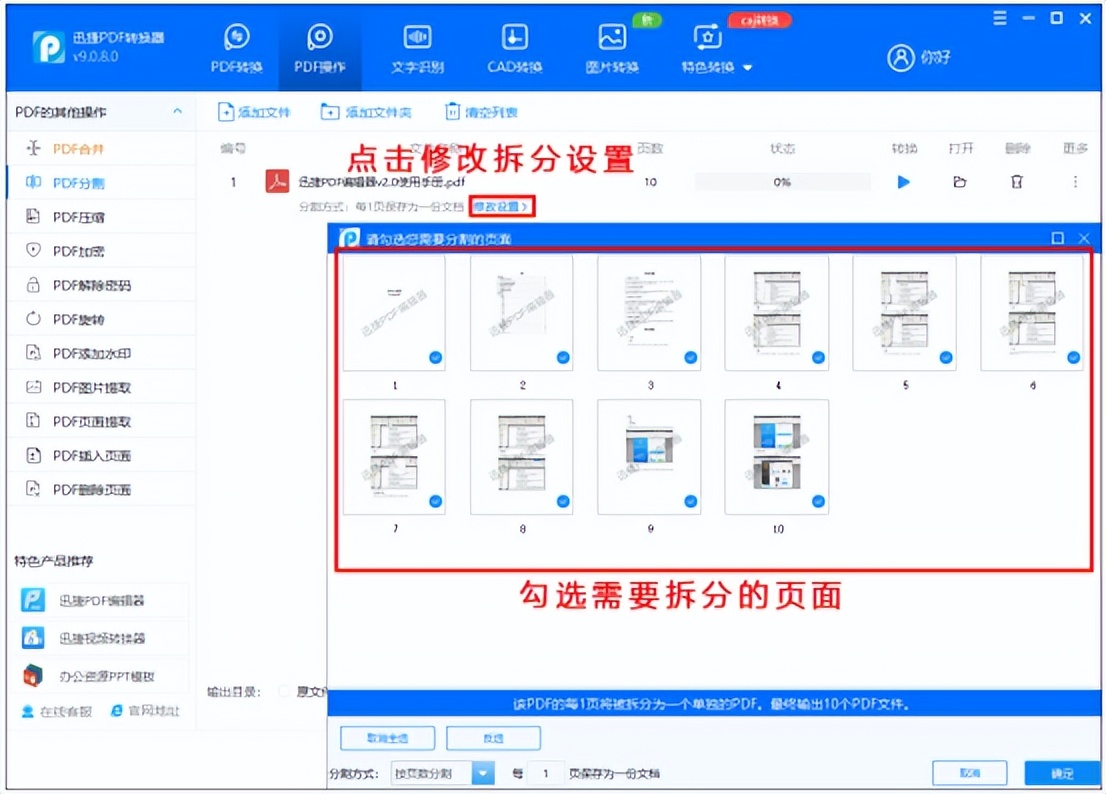This screenshot has width=1106, height=794.
Task: Open the 图片转换 tab
Action: pos(612,49)
